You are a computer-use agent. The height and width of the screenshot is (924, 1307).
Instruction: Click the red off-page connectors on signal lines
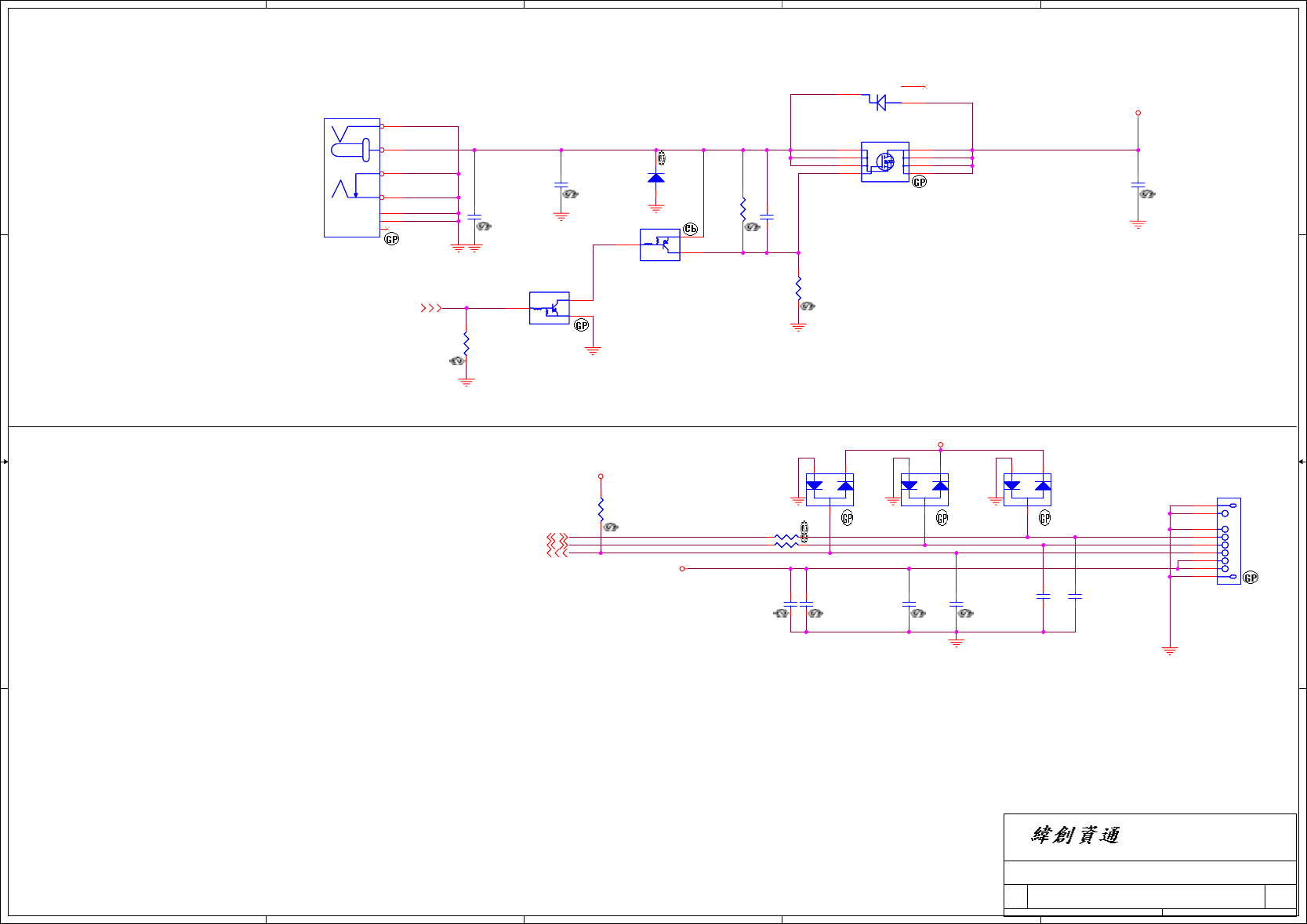pyautogui.click(x=557, y=545)
